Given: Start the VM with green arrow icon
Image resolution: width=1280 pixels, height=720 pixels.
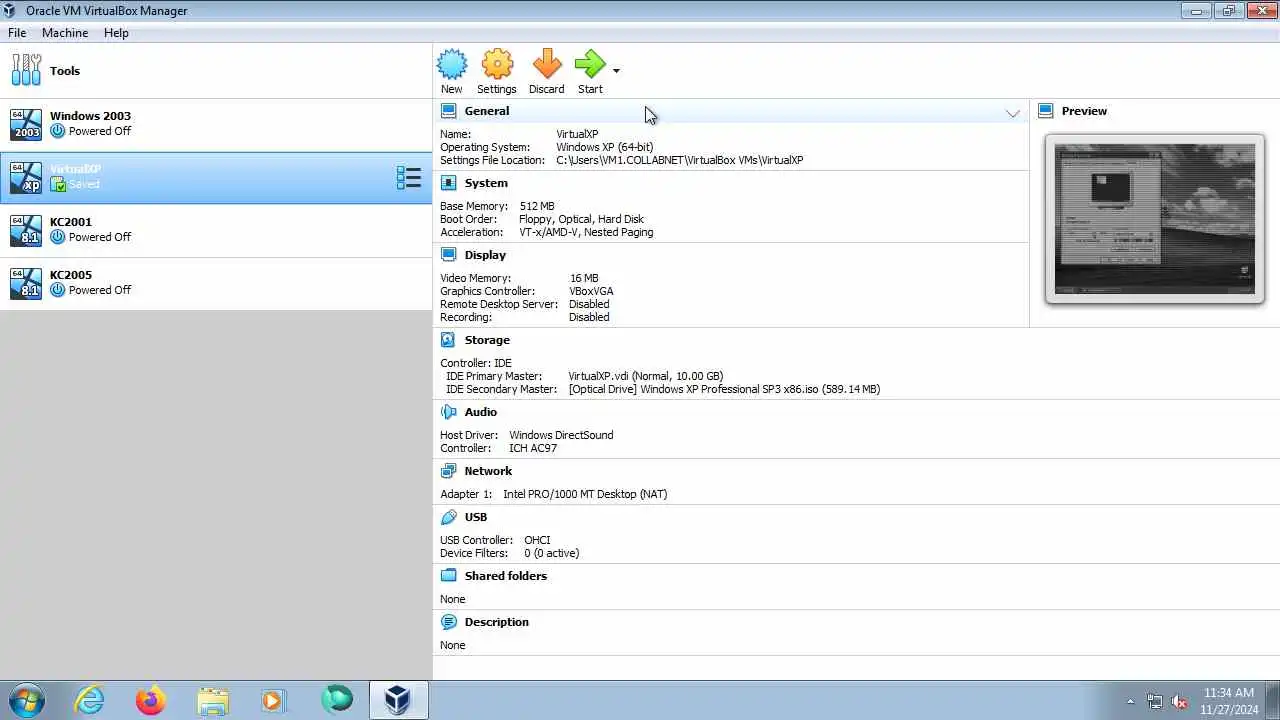Looking at the screenshot, I should pos(590,64).
